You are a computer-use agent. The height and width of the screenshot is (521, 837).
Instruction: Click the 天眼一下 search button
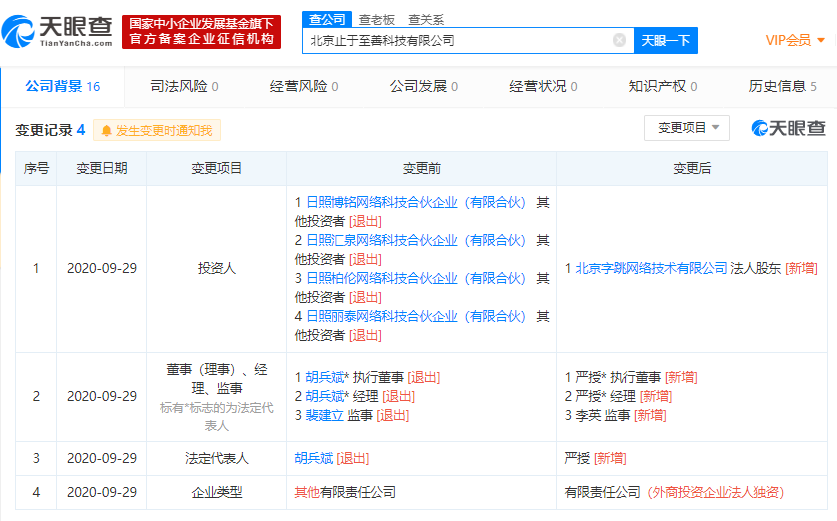point(666,41)
